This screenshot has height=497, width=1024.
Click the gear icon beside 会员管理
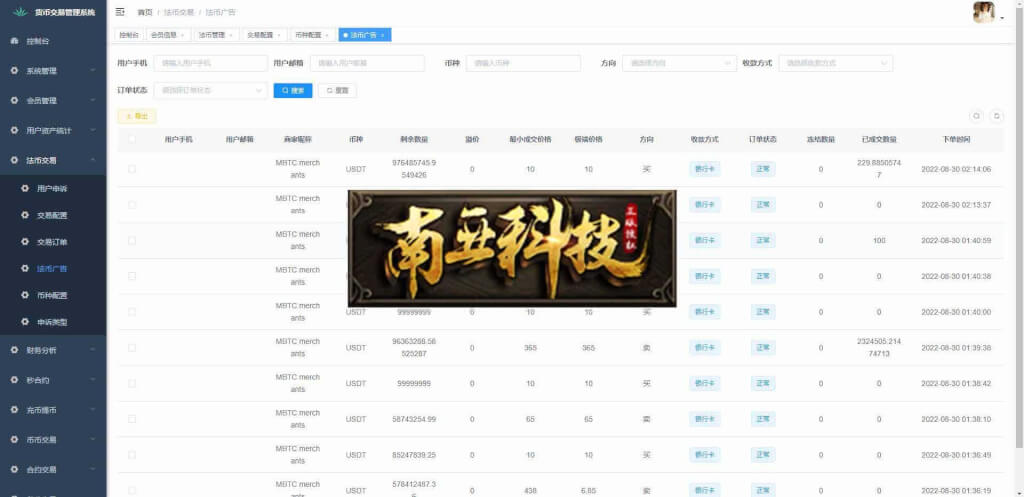pyautogui.click(x=14, y=101)
